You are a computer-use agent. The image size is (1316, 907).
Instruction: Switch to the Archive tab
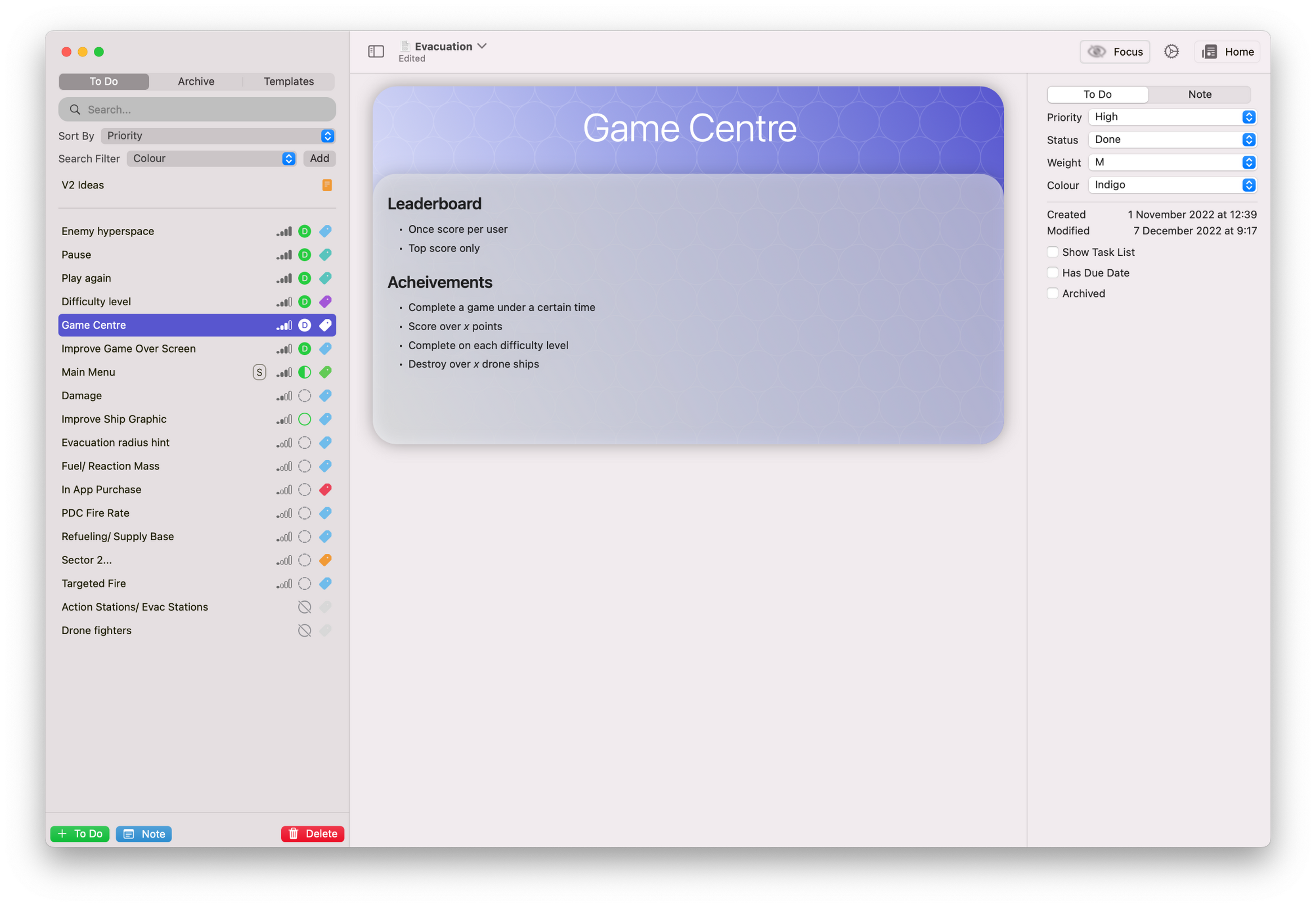(x=196, y=82)
